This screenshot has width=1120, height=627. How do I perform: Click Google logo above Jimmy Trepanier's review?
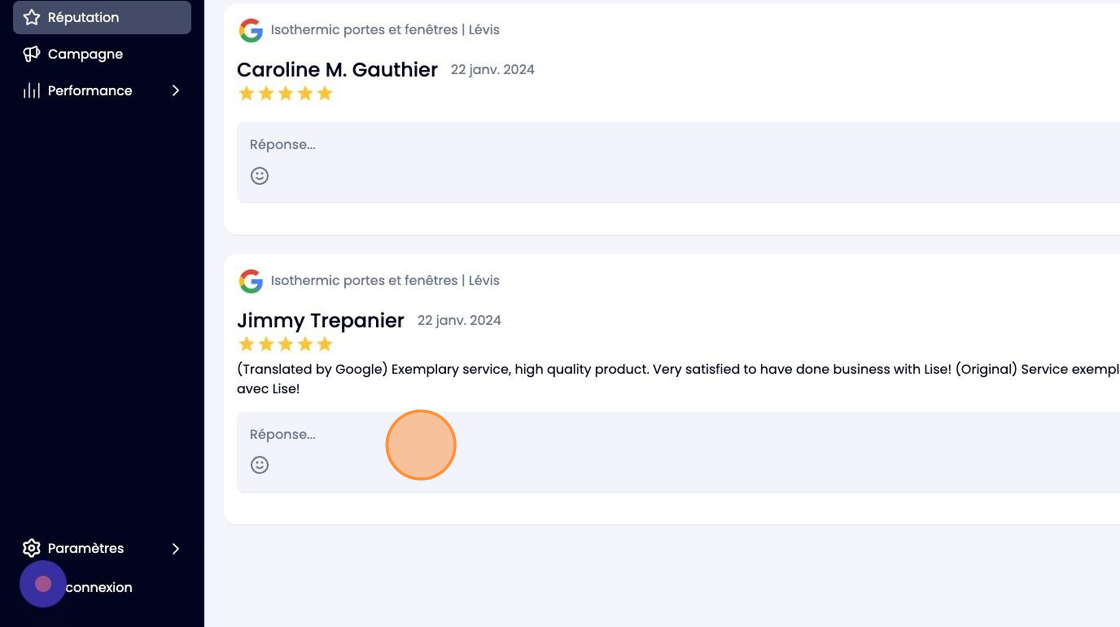click(251, 281)
